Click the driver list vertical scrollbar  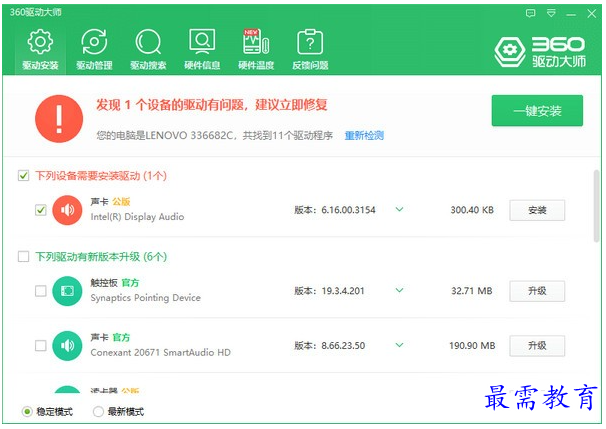(x=597, y=206)
